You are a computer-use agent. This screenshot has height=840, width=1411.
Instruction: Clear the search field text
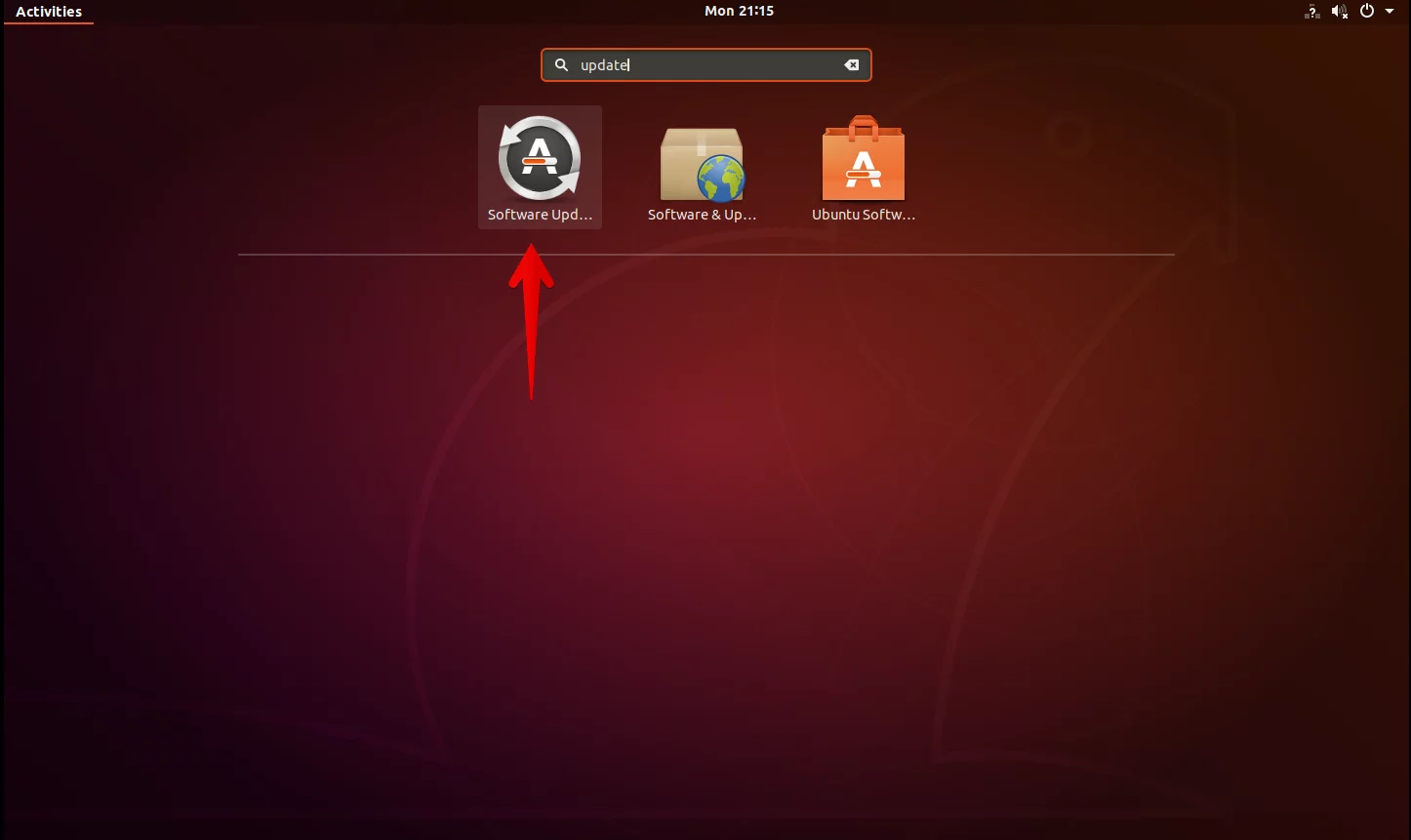tap(852, 65)
